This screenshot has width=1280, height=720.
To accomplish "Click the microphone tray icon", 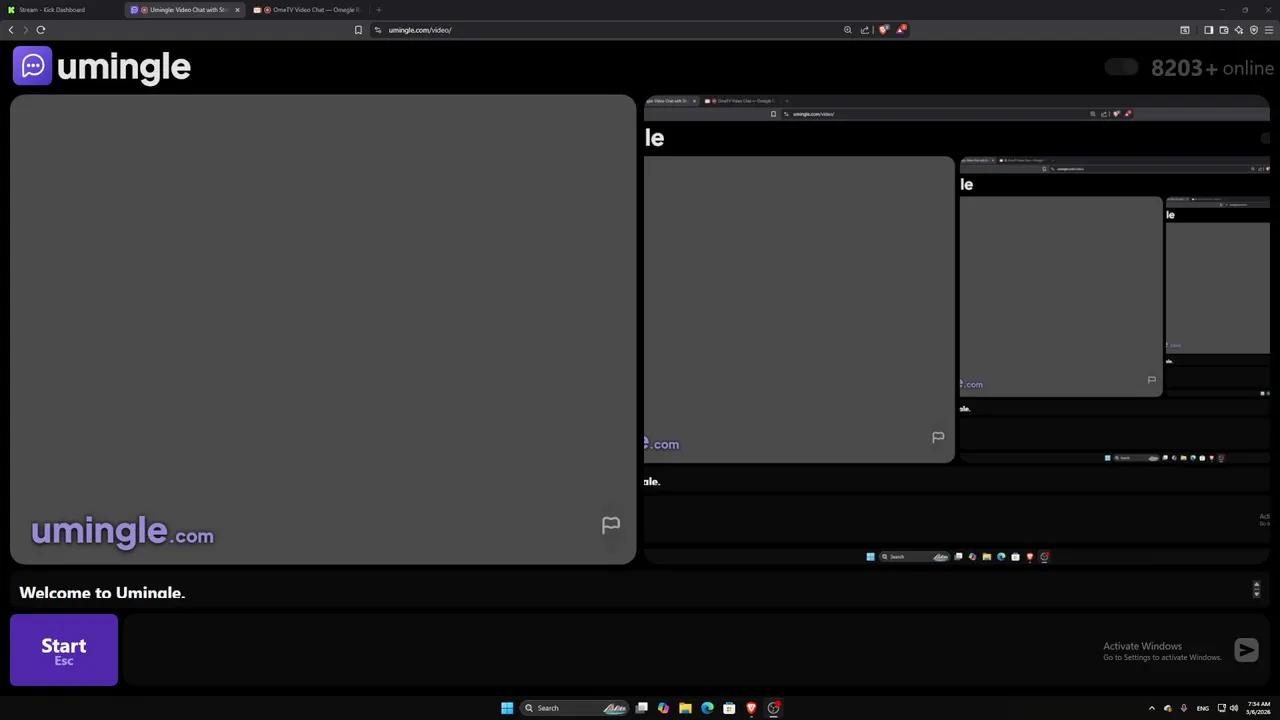I will [x=1184, y=708].
